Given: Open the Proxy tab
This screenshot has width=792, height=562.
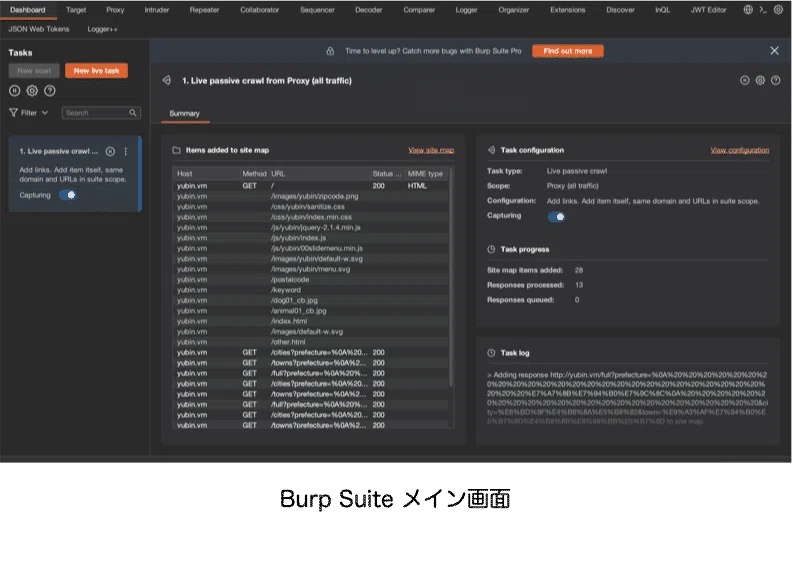Looking at the screenshot, I should click(x=115, y=10).
